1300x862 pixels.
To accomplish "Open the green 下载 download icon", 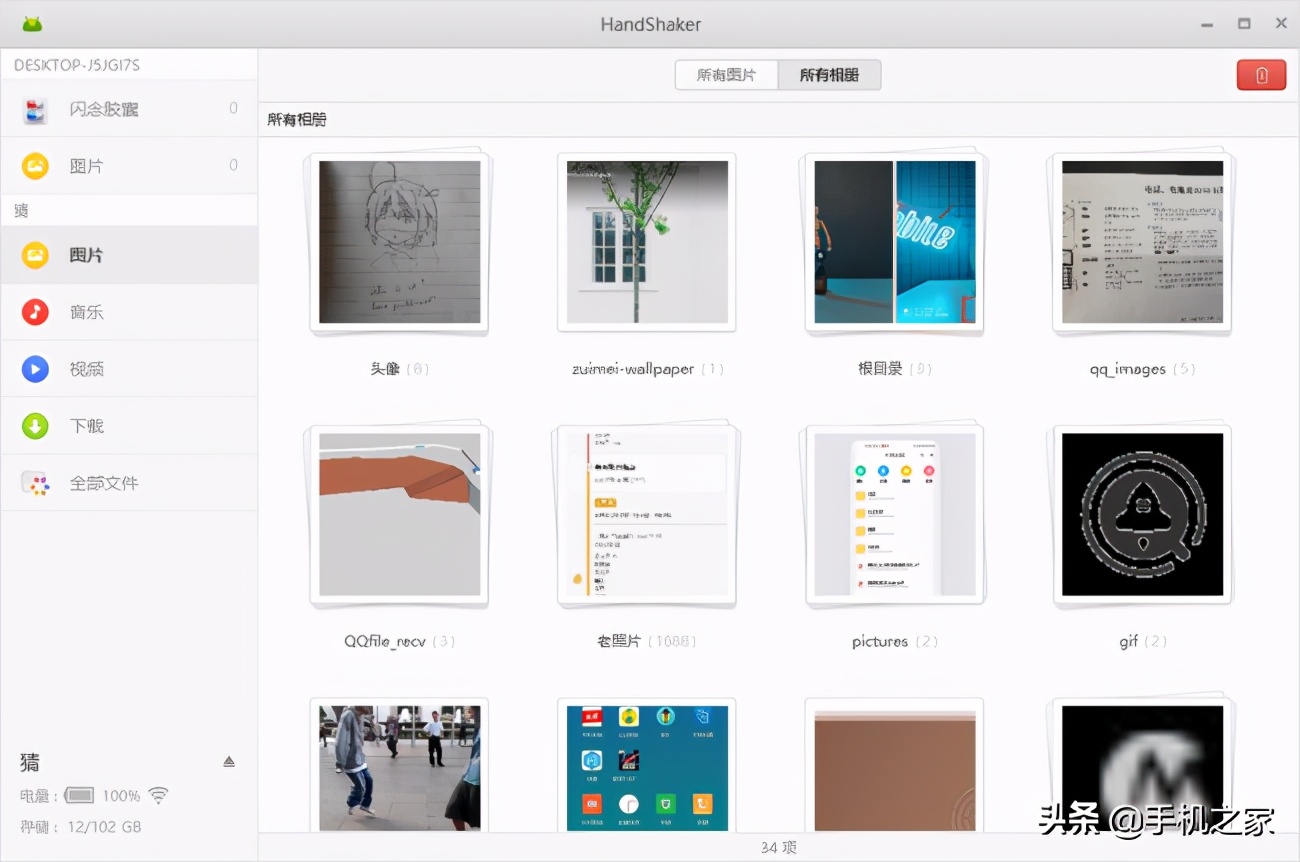I will pyautogui.click(x=36, y=426).
